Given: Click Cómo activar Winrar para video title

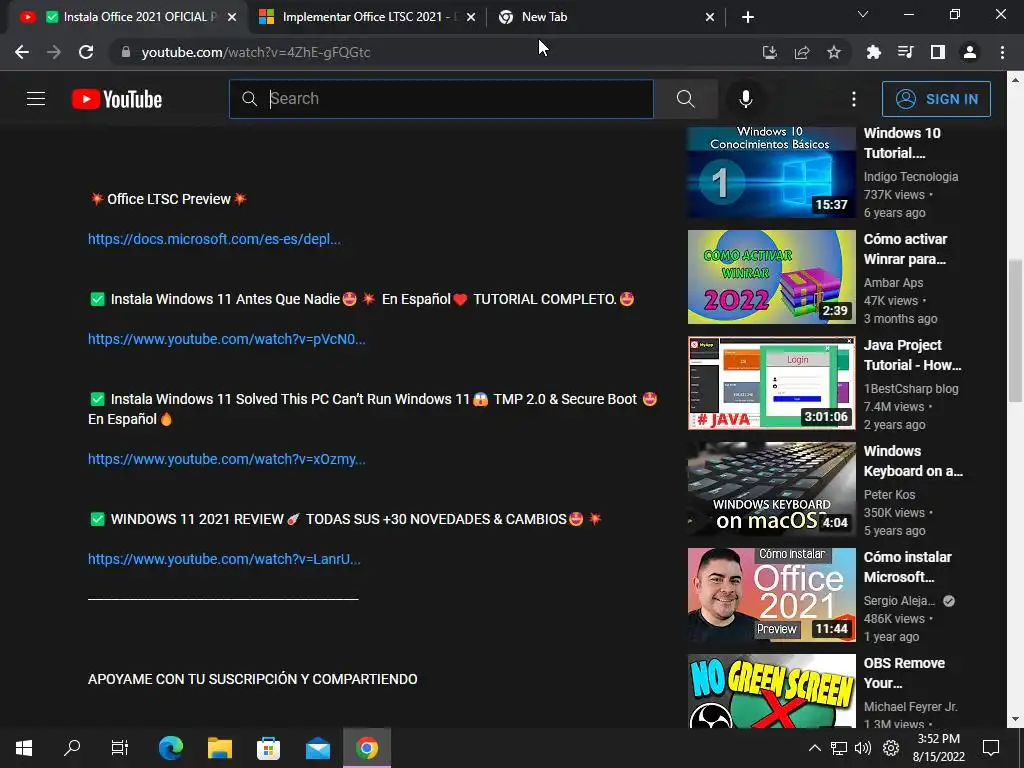Looking at the screenshot, I should point(905,249).
